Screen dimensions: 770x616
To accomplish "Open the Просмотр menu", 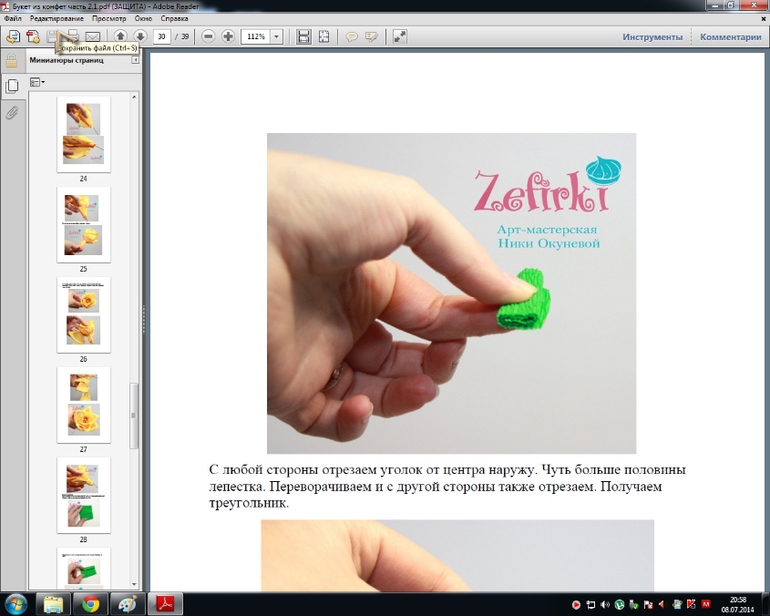I will 108,19.
